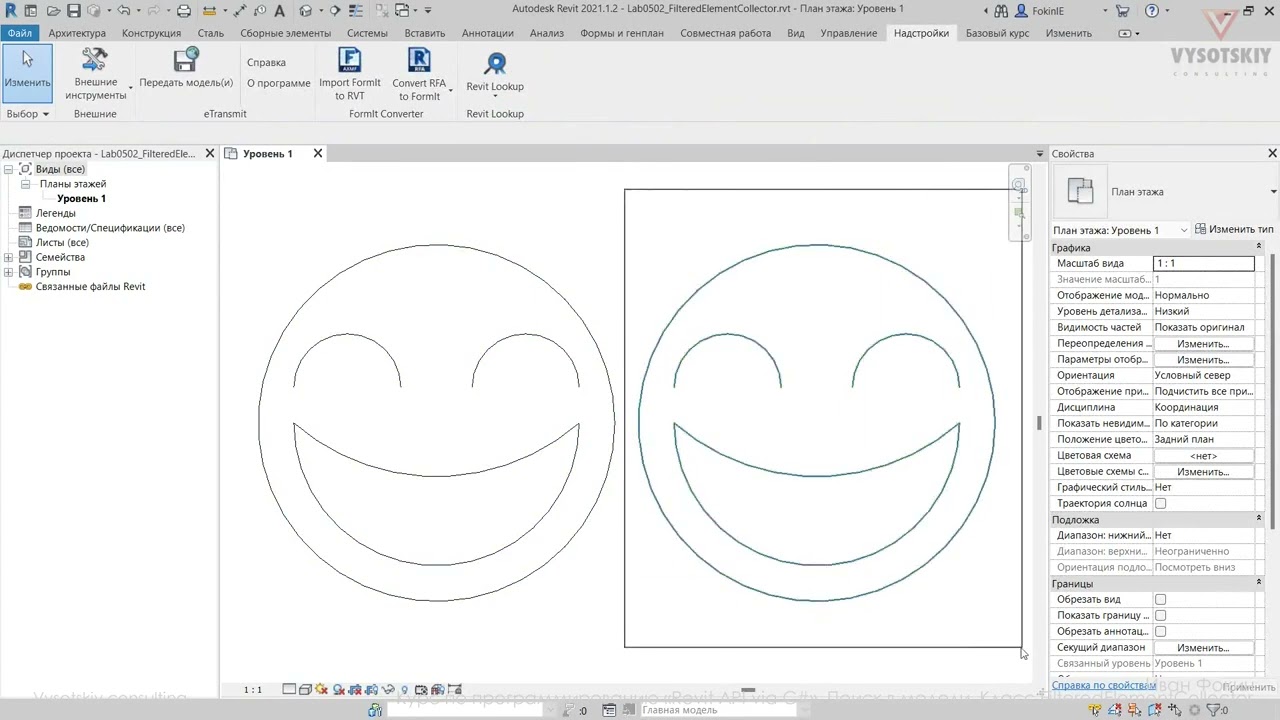Click the crop view icon in view control bar
1280x720 pixels.
(355, 689)
